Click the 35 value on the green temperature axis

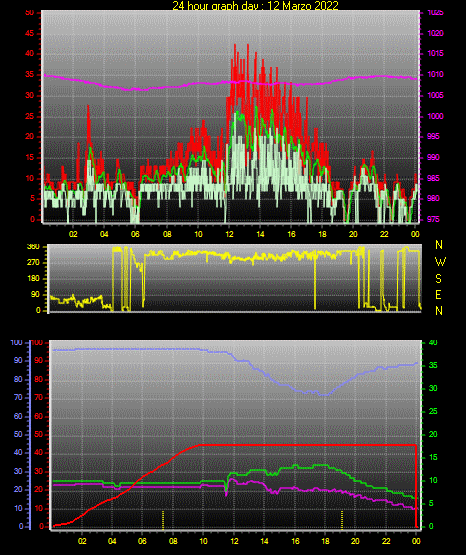pyautogui.click(x=433, y=366)
